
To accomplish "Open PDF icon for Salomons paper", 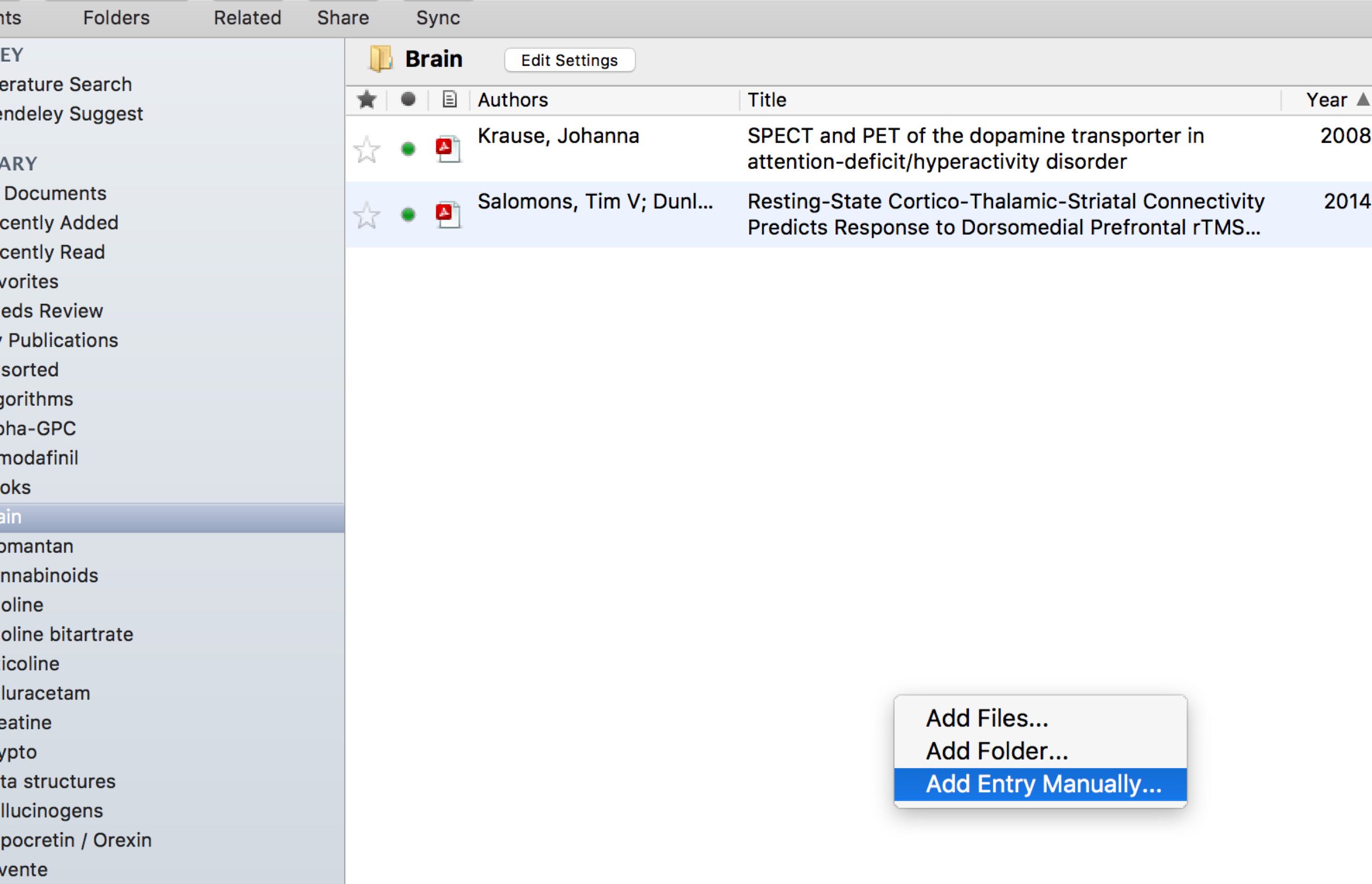I will click(x=449, y=215).
